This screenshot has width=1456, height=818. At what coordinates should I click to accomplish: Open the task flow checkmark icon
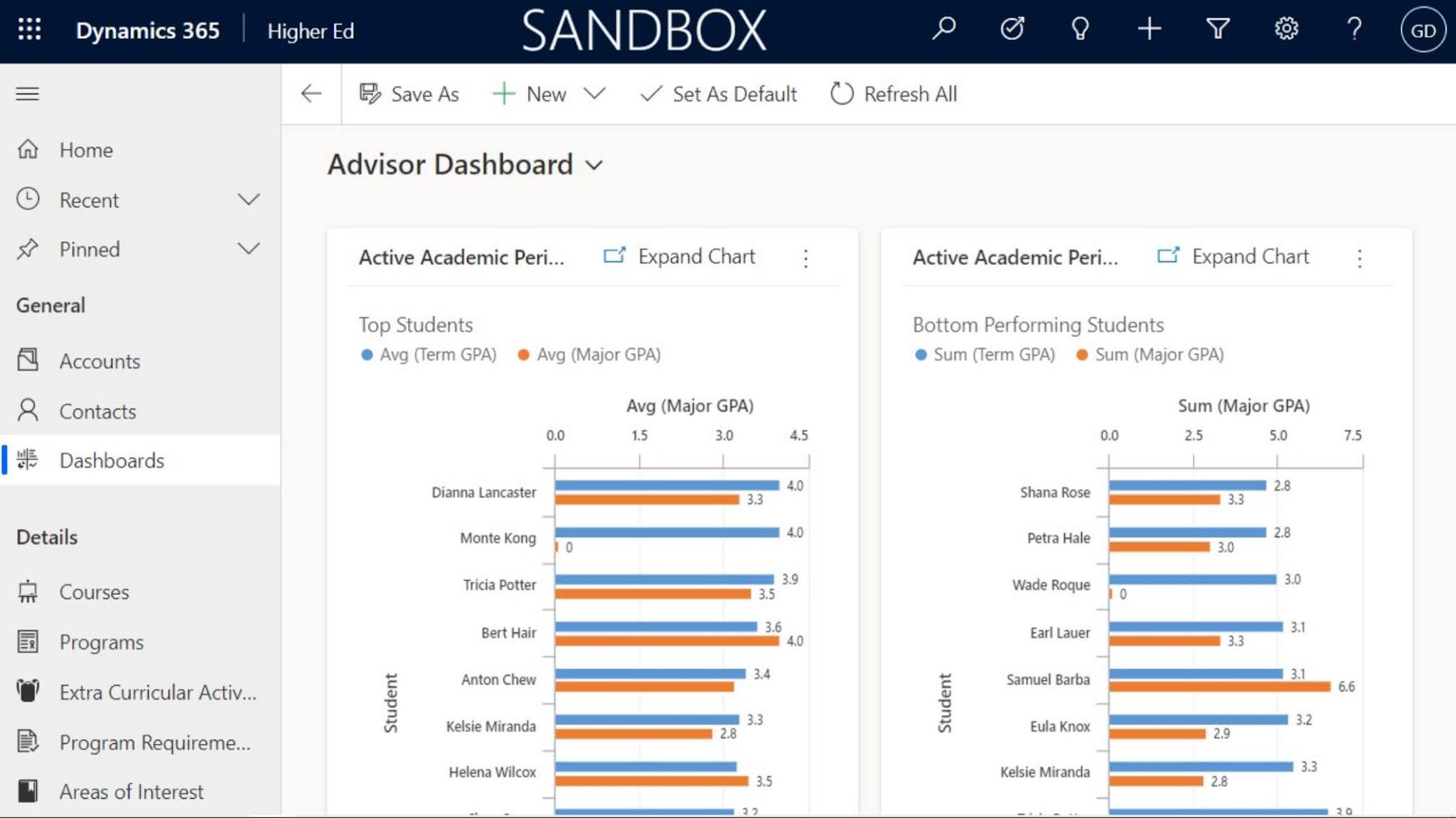click(1012, 29)
